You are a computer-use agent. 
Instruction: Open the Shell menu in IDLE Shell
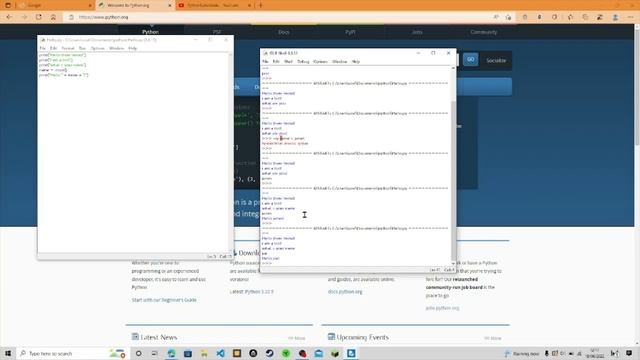[x=288, y=62]
